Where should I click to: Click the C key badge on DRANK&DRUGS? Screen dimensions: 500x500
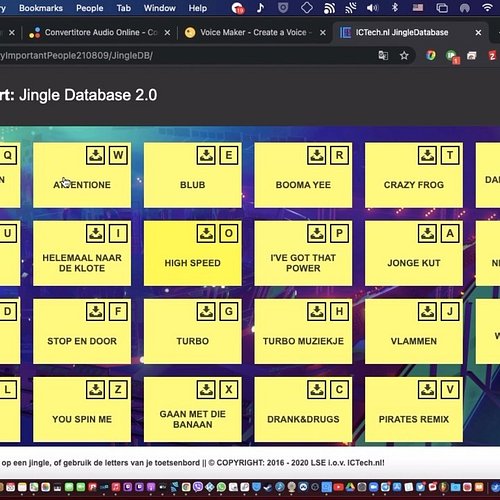[x=339, y=389]
